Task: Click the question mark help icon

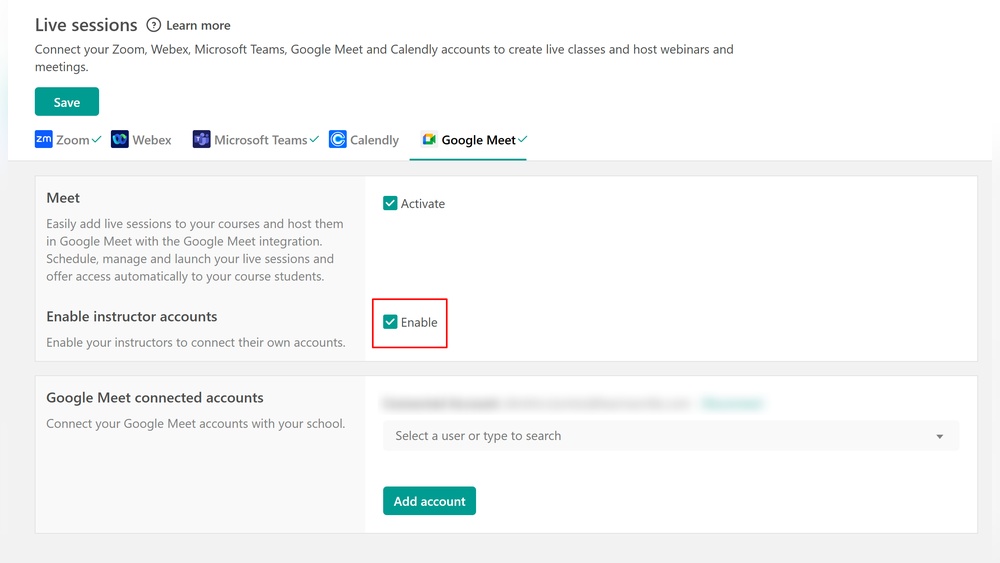Action: point(153,25)
